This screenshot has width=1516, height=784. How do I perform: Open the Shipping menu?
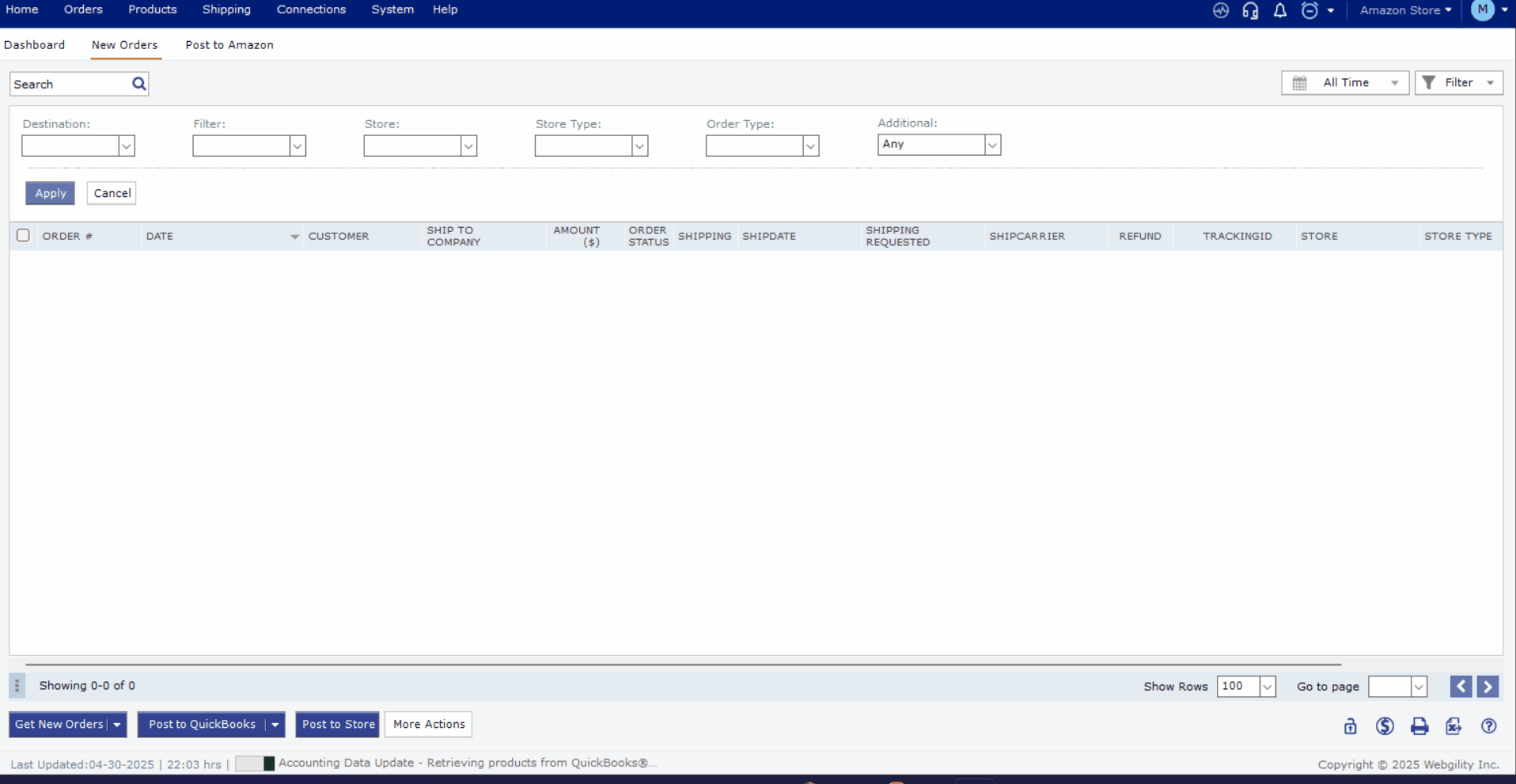[x=226, y=9]
